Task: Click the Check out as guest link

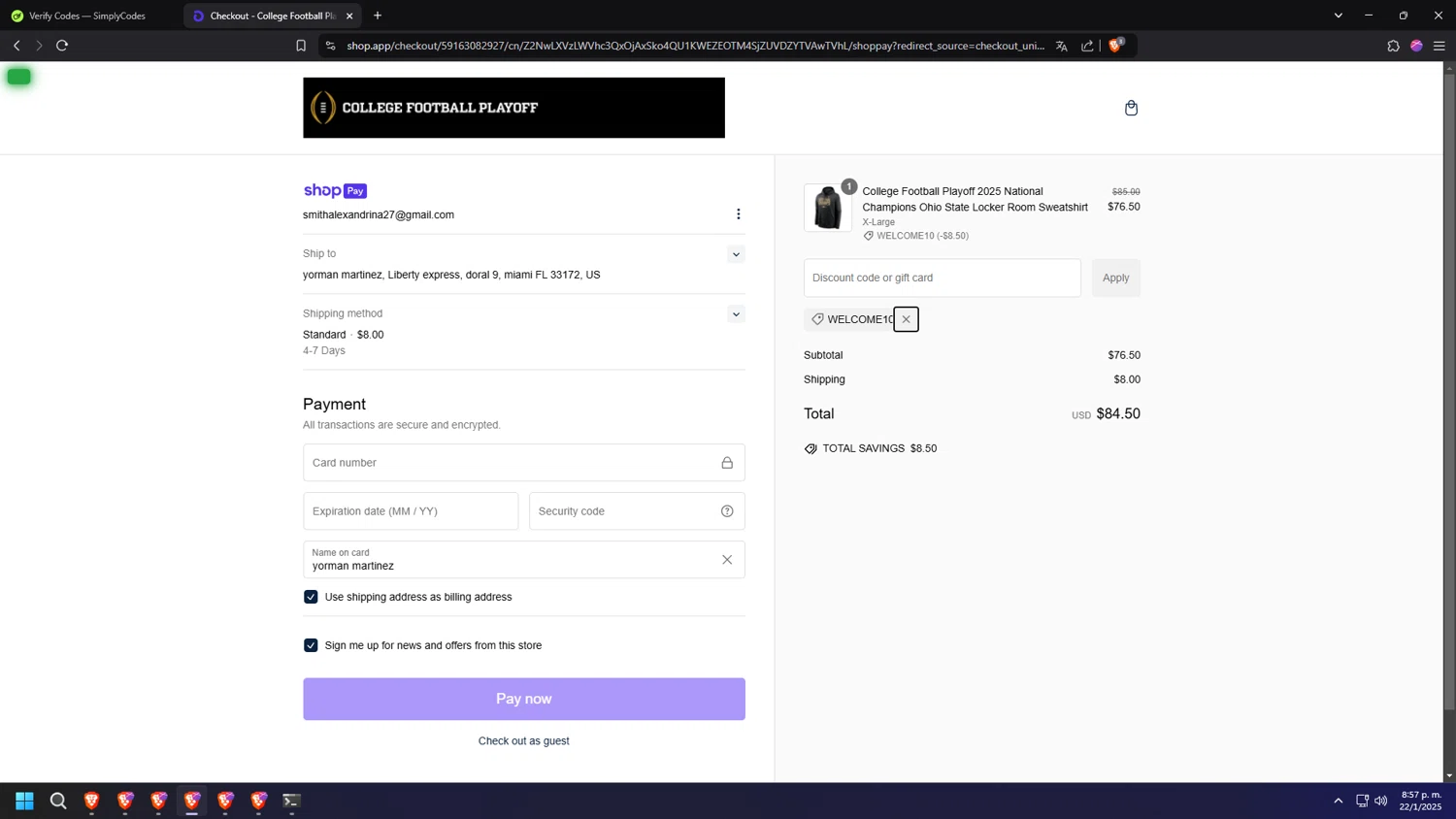Action: (523, 741)
